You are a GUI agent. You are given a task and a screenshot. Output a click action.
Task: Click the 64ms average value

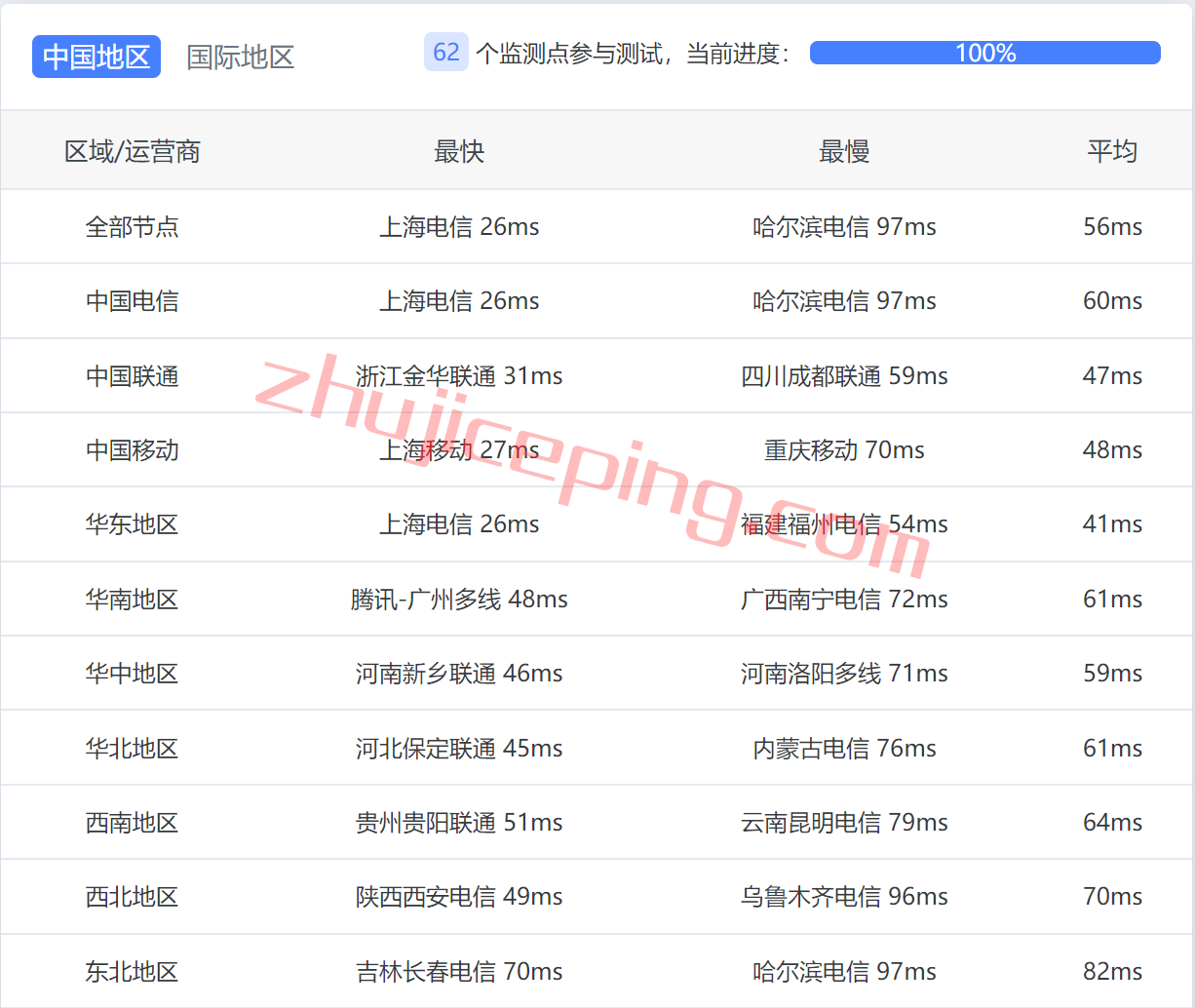[1112, 822]
